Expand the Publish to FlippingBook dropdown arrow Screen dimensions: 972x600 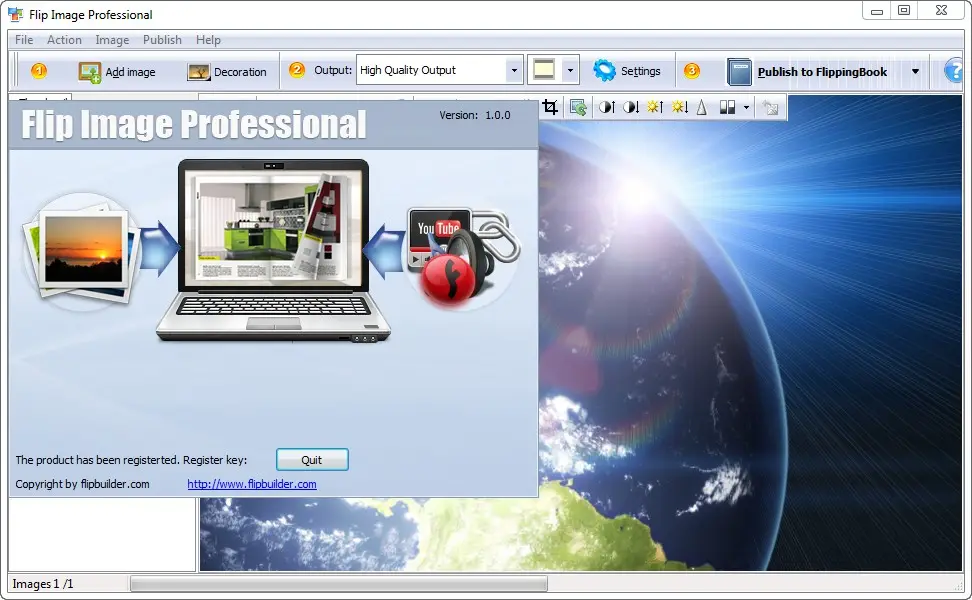click(915, 71)
